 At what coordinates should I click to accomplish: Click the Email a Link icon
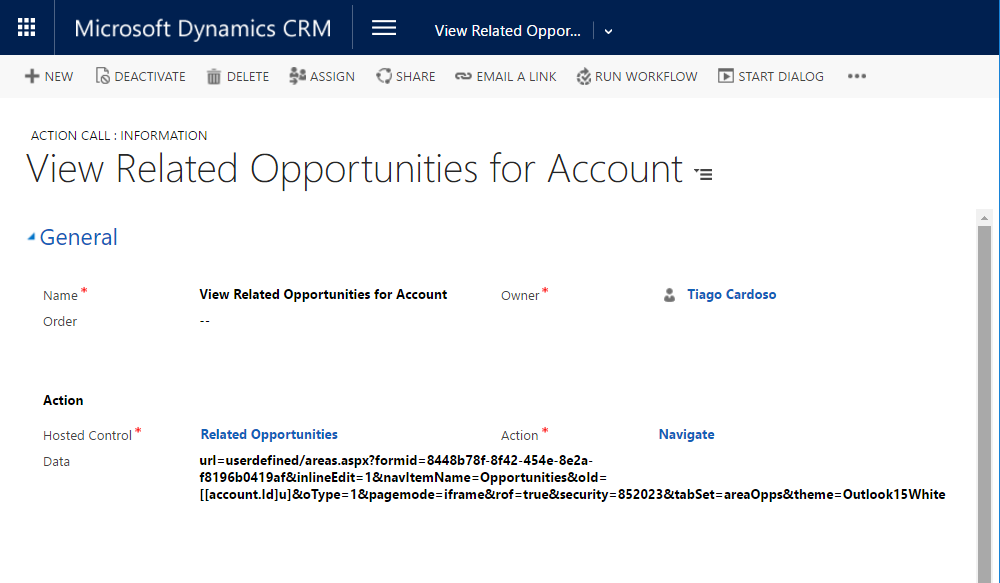point(463,76)
